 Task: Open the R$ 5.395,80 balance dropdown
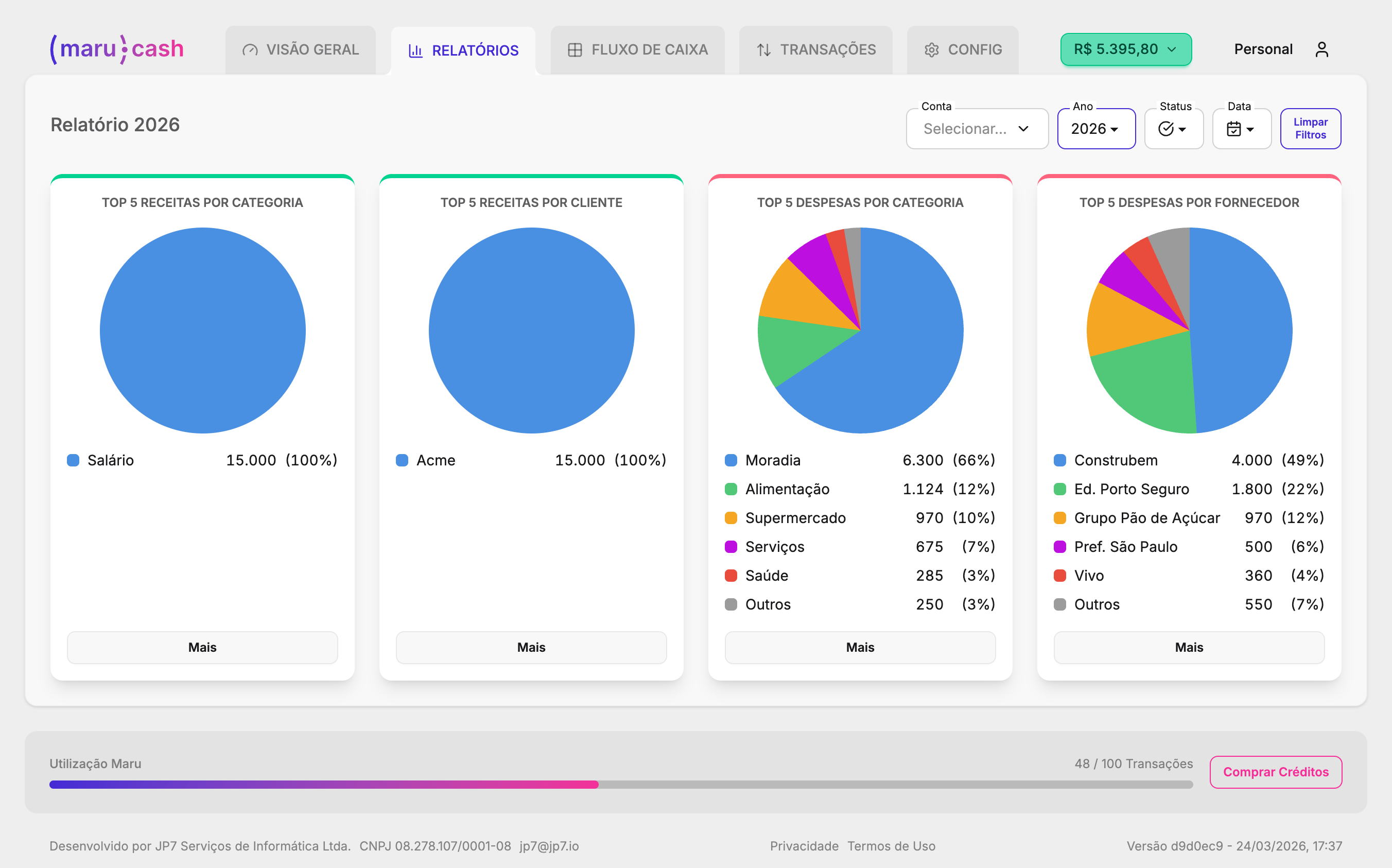(1125, 49)
